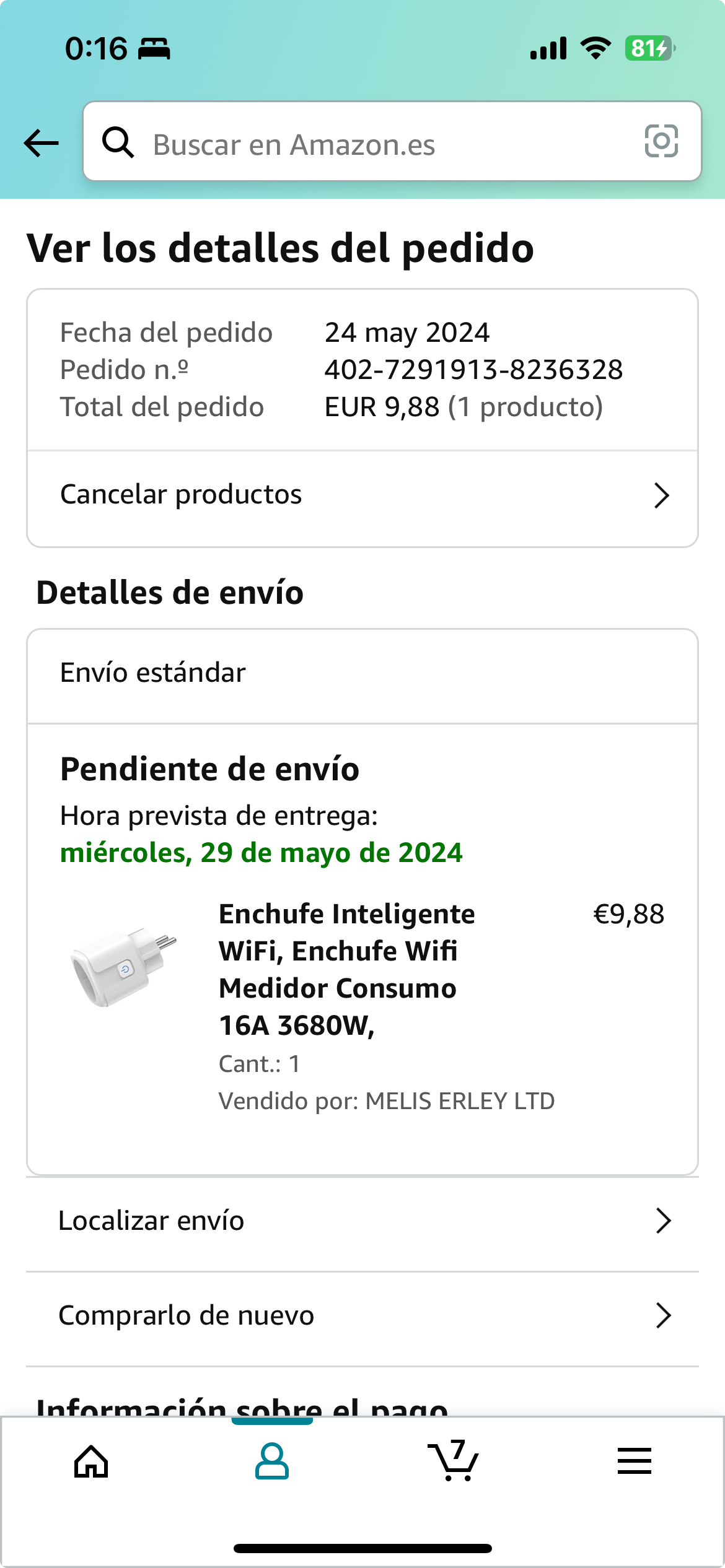This screenshot has height=1568, width=725.
Task: Expand Cancelar productos chevron
Action: (662, 495)
